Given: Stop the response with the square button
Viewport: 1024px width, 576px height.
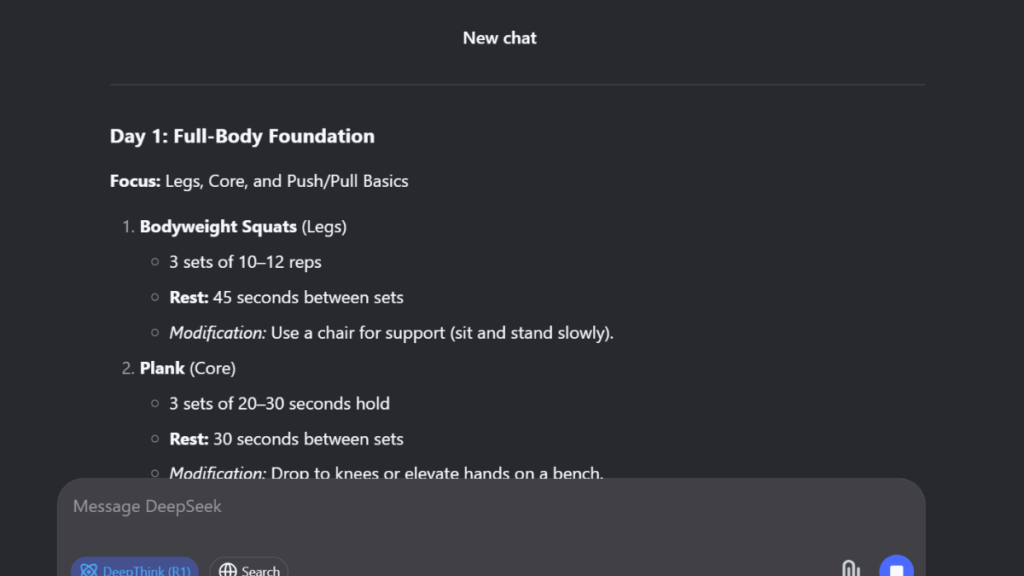Looking at the screenshot, I should click(x=896, y=567).
